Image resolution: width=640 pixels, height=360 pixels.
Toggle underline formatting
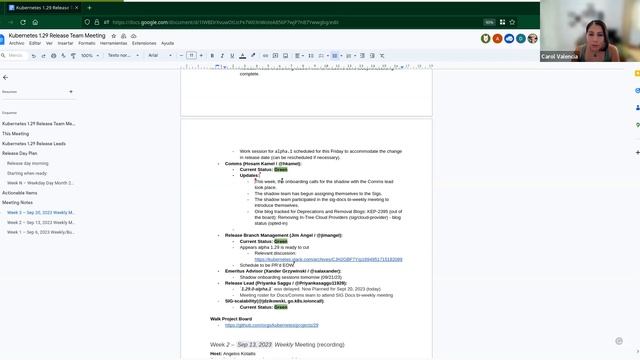[x=232, y=56]
